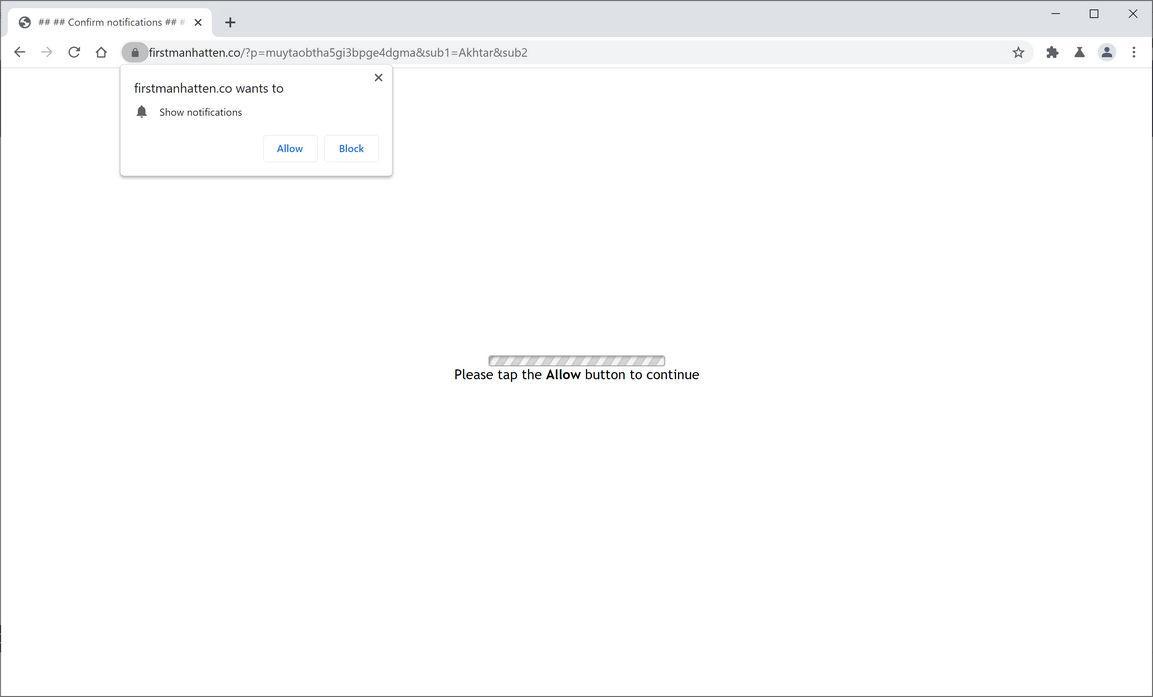Image resolution: width=1153 pixels, height=697 pixels.
Task: Click the Block button
Action: point(350,148)
